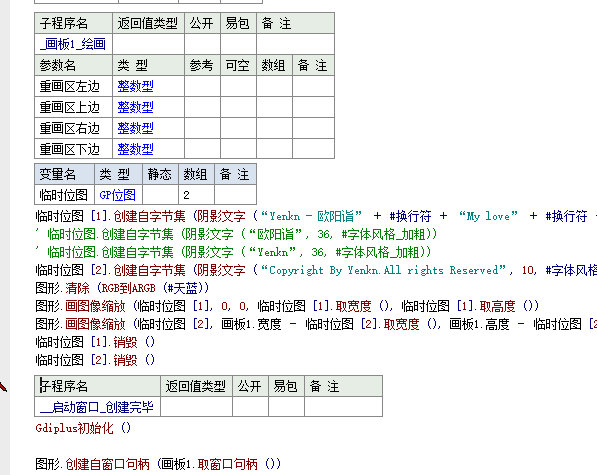Click 变量名 column header

click(x=65, y=174)
